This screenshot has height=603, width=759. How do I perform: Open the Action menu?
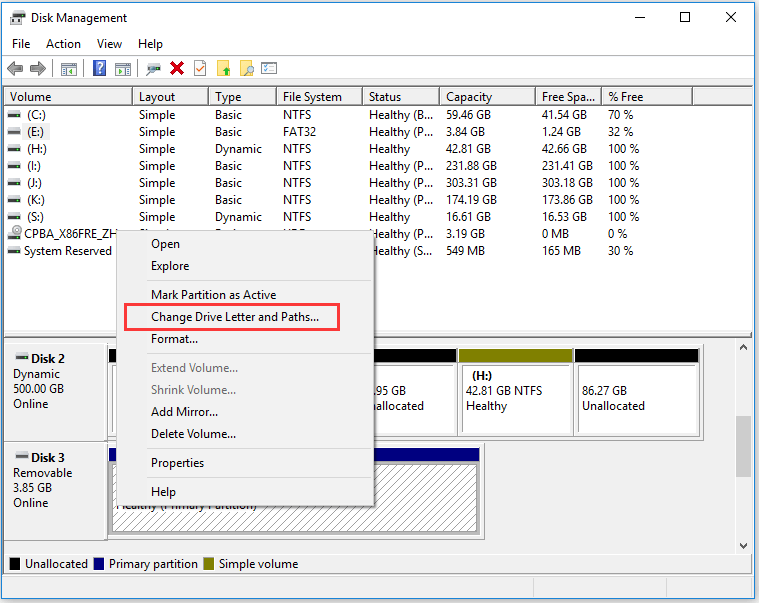pyautogui.click(x=63, y=44)
